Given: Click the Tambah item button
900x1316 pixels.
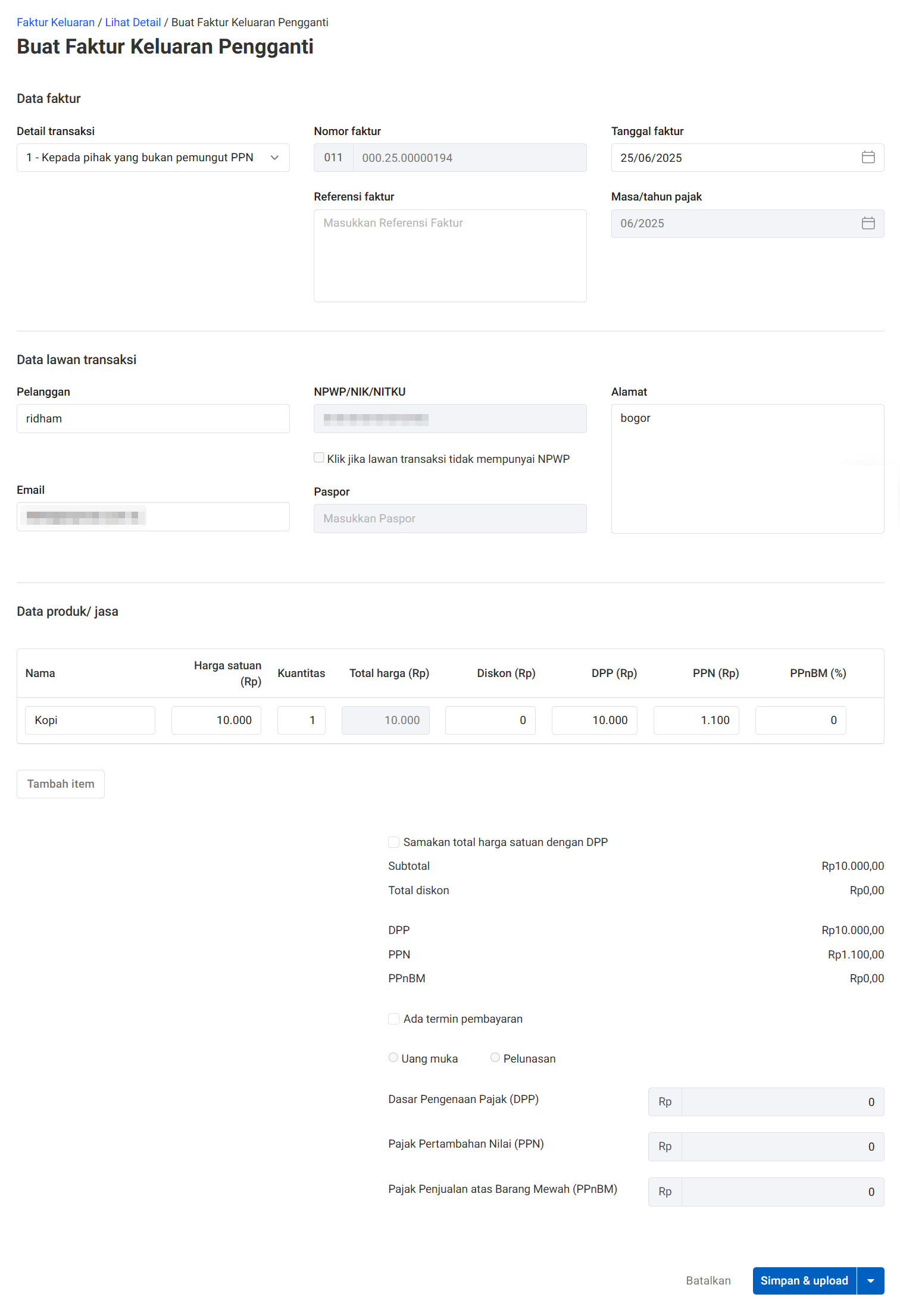Looking at the screenshot, I should point(61,784).
